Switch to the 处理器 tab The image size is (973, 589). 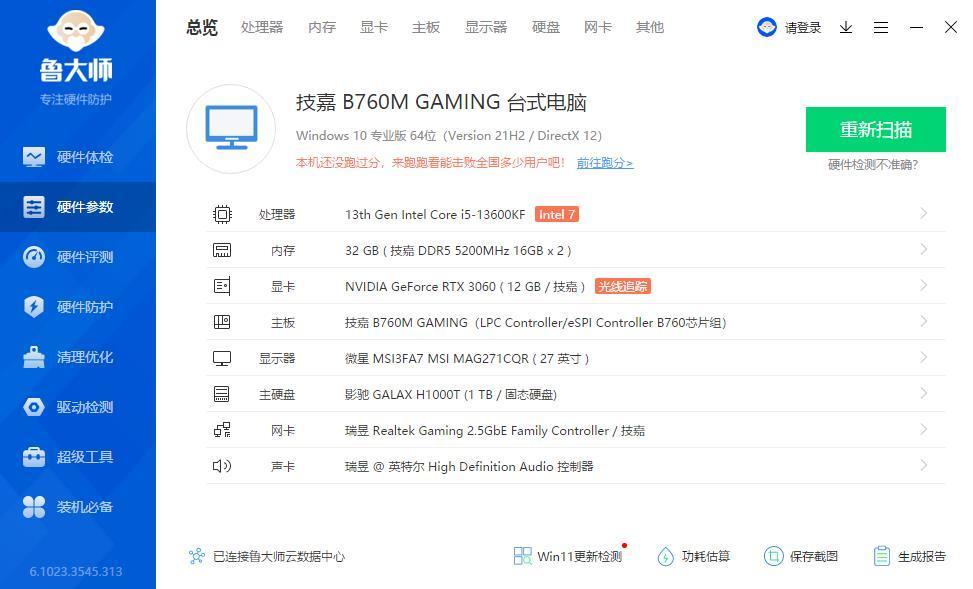coord(262,27)
